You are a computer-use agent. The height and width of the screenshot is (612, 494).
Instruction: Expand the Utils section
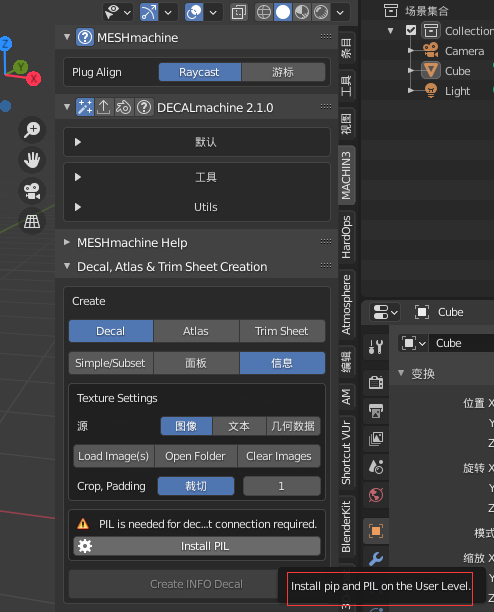pyautogui.click(x=78, y=207)
